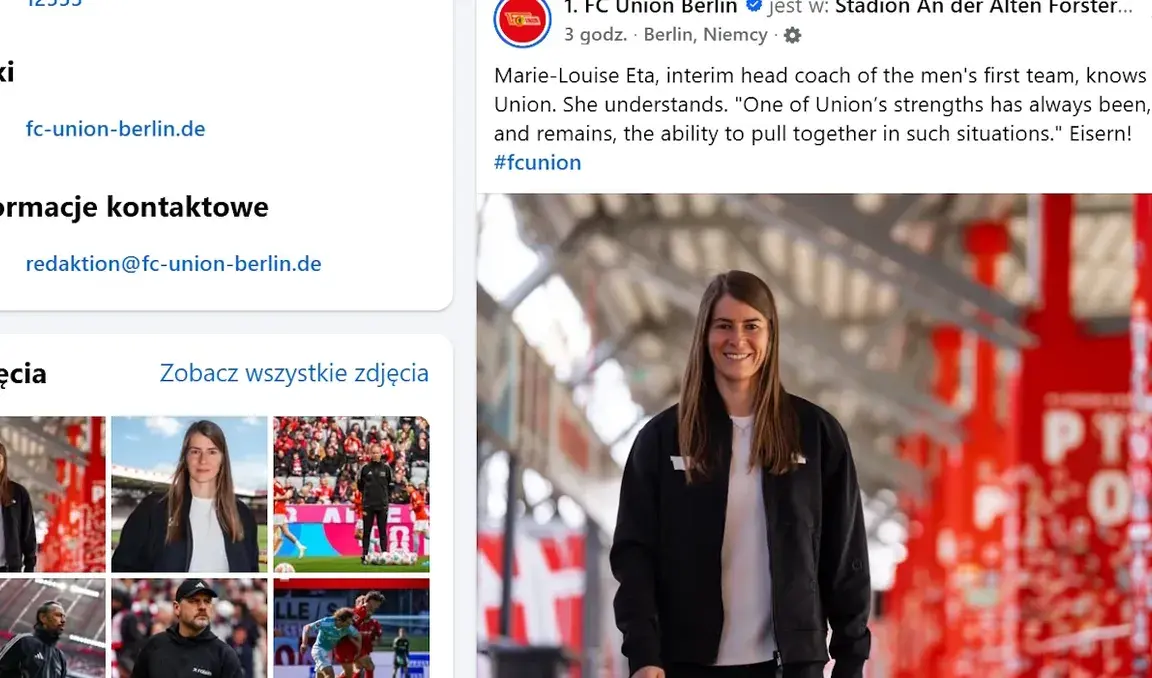Open Zobacz wszystkie zdjęcia link
This screenshot has height=678, width=1152.
pyautogui.click(x=295, y=373)
